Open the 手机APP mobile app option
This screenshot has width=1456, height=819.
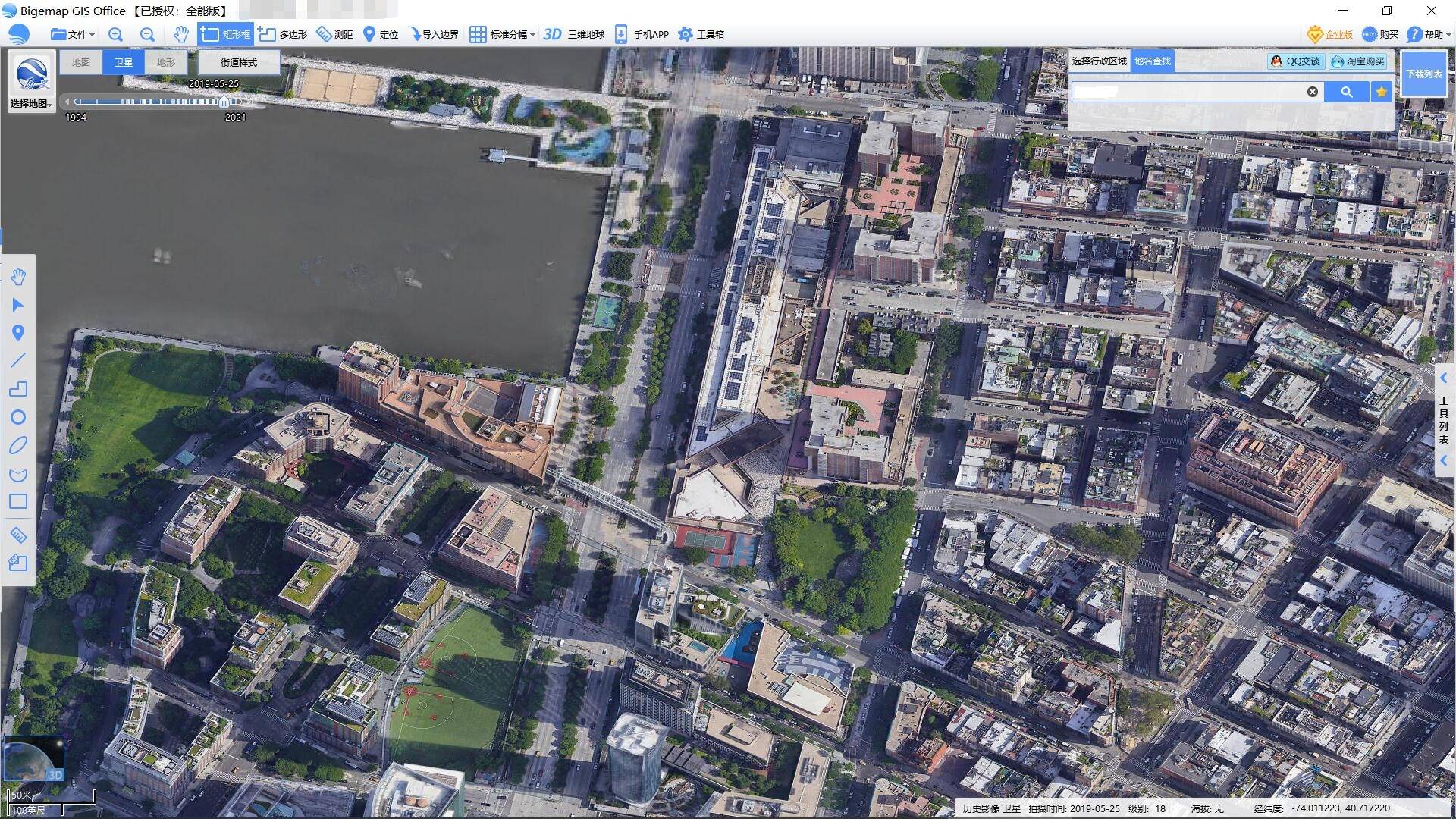(x=642, y=34)
